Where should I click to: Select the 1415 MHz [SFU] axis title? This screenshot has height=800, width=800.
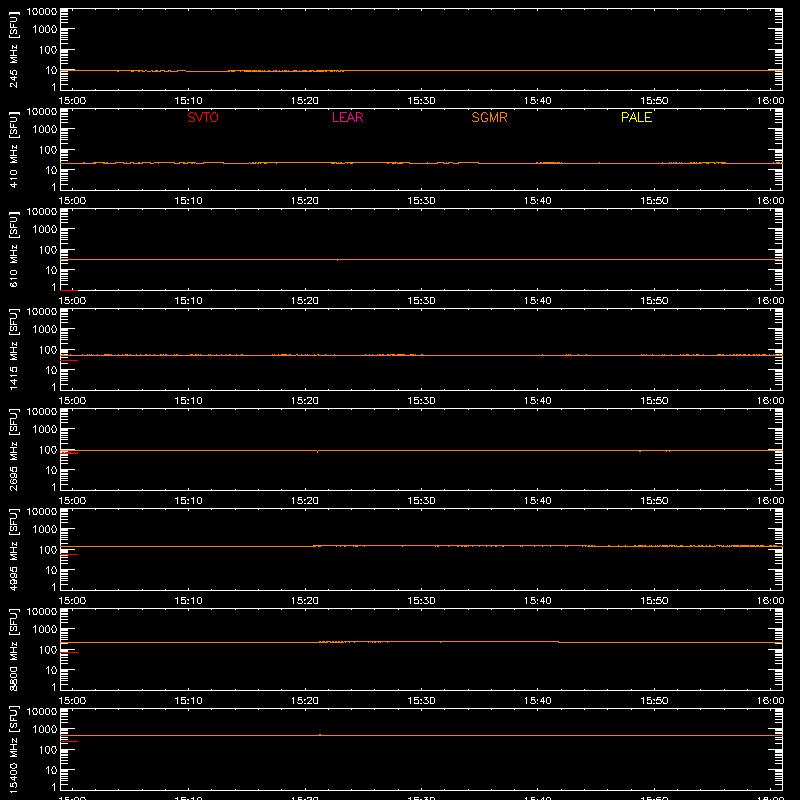(13, 349)
